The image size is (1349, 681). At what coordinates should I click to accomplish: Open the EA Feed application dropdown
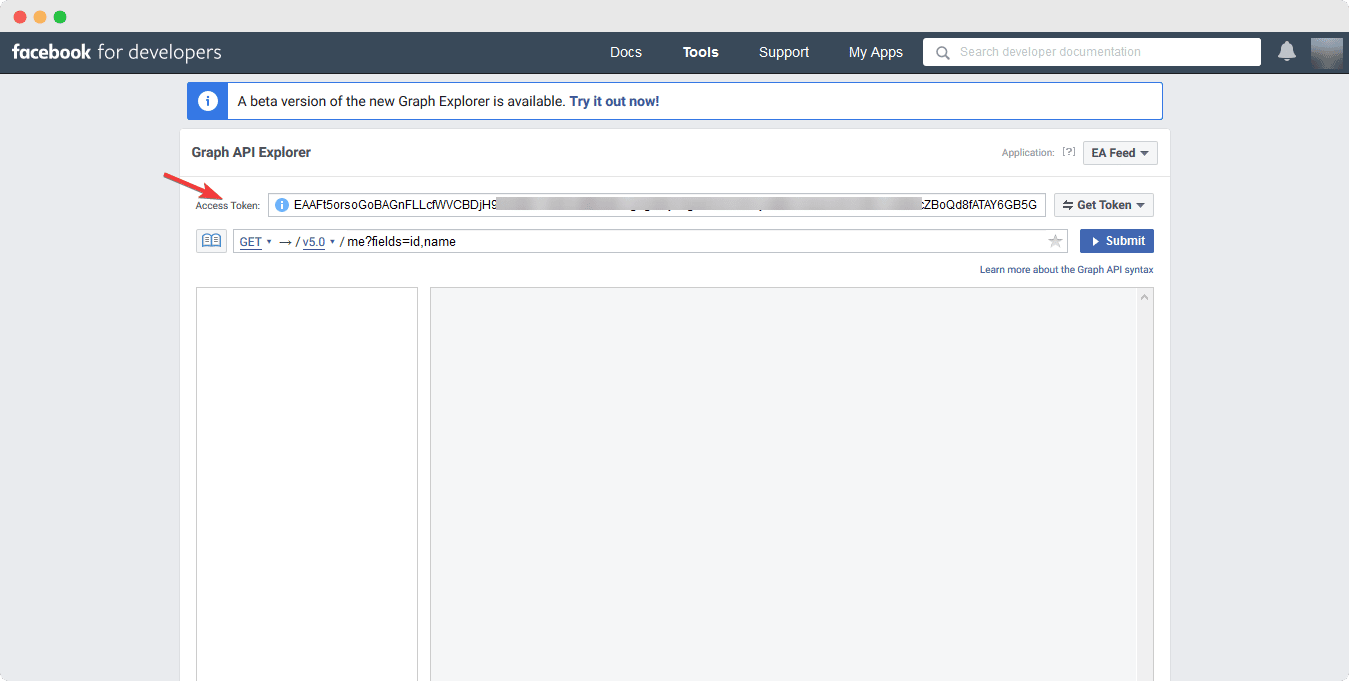[x=1120, y=153]
